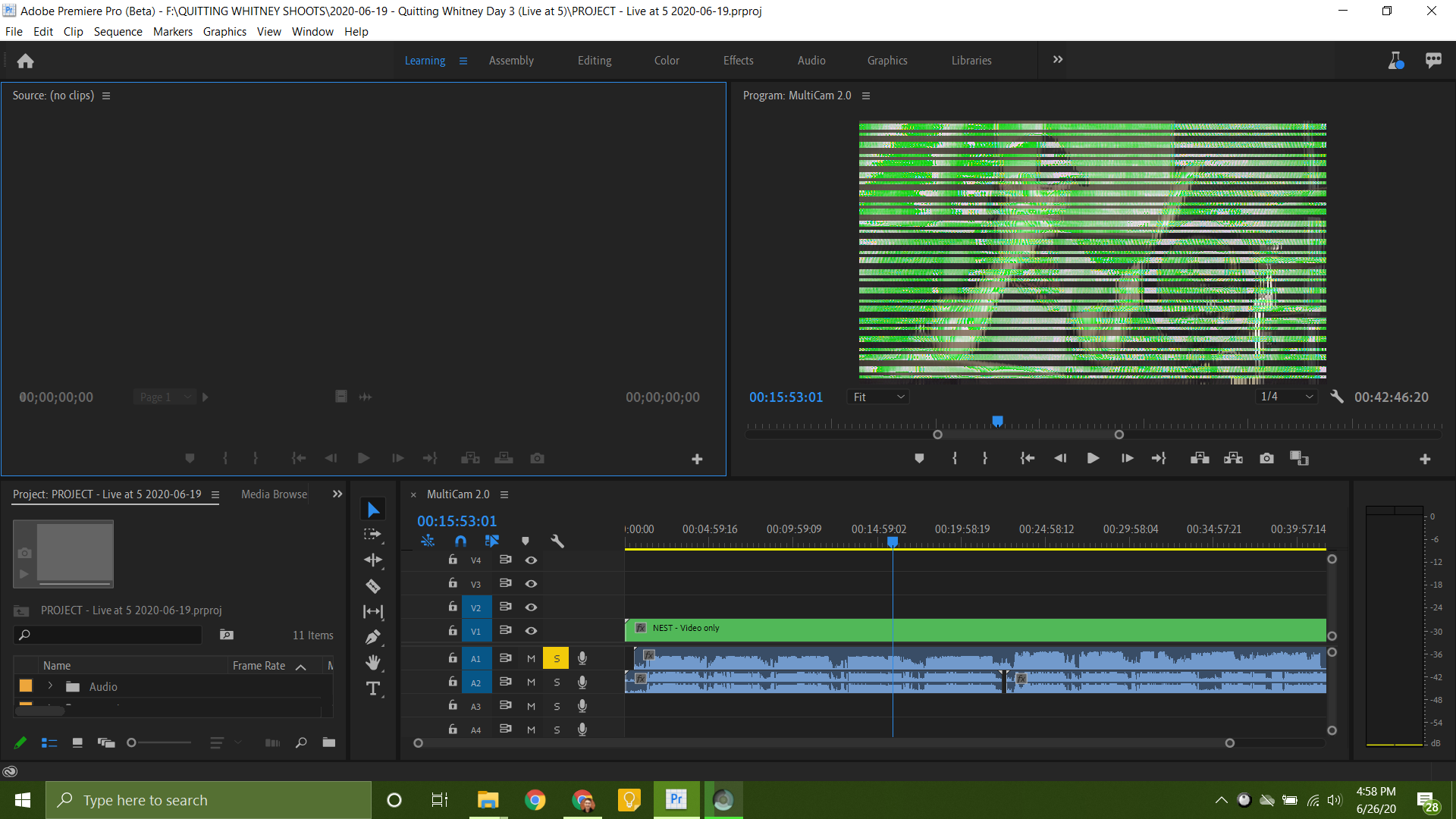The image size is (1456, 819).
Task: Select the Pen tool in the toolbar
Action: 373,636
